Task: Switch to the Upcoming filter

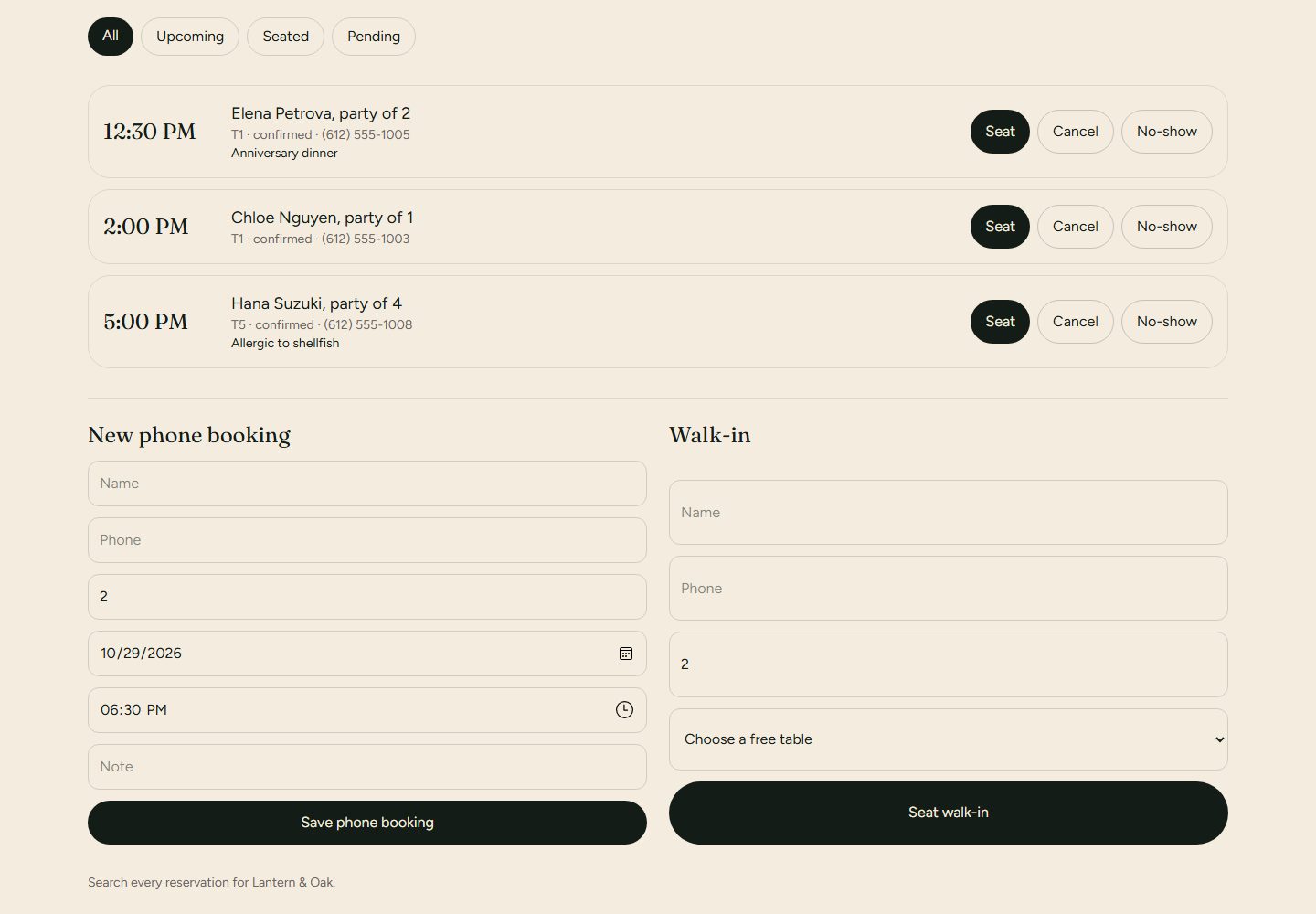Action: [x=190, y=37]
